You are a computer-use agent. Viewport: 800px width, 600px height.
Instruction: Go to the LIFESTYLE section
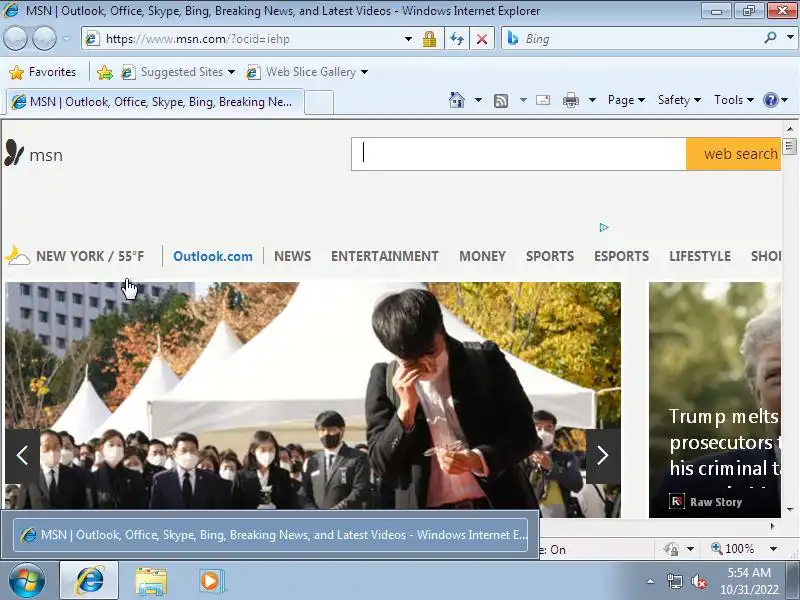pyautogui.click(x=700, y=256)
